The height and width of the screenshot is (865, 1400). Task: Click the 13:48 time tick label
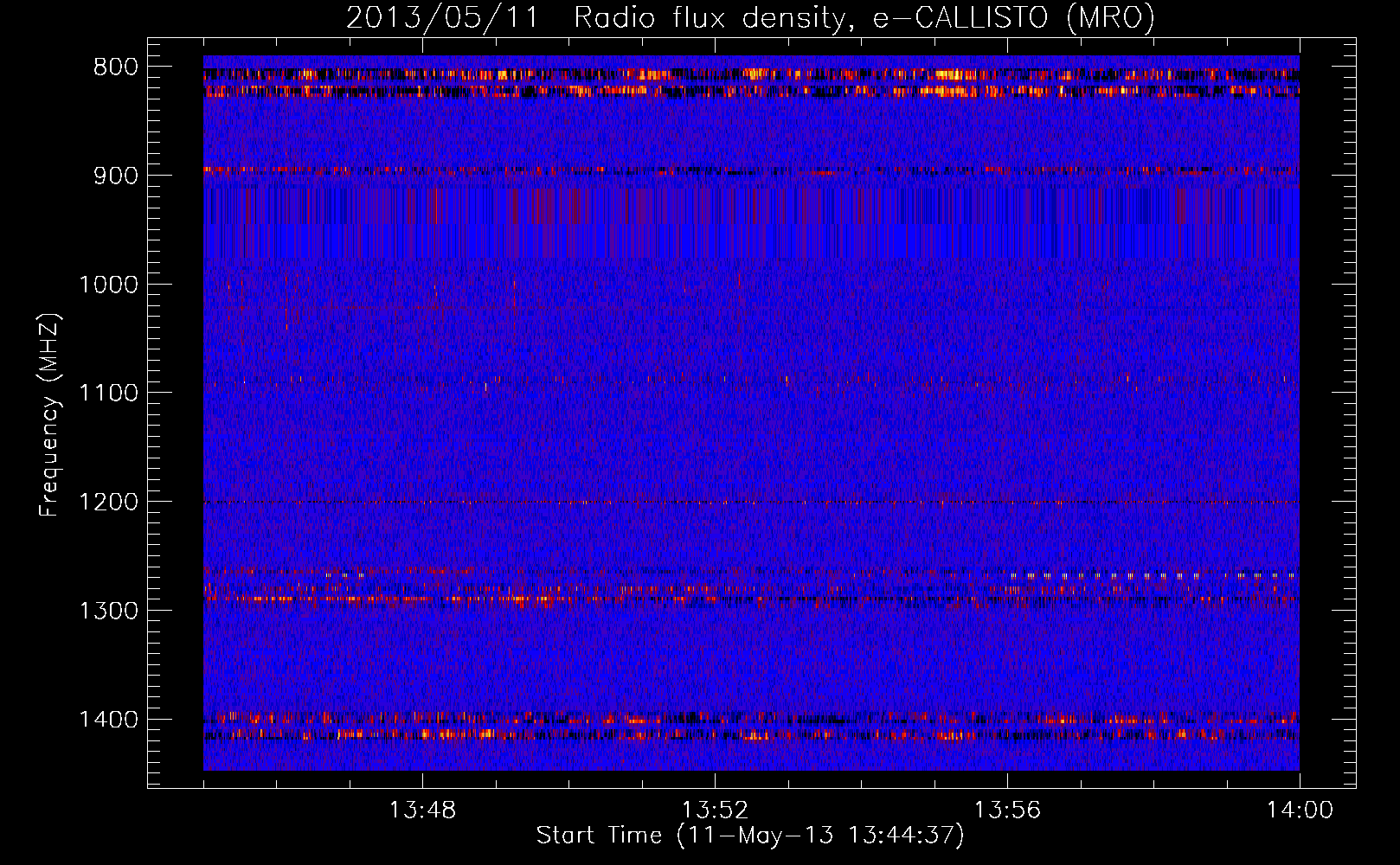click(422, 811)
